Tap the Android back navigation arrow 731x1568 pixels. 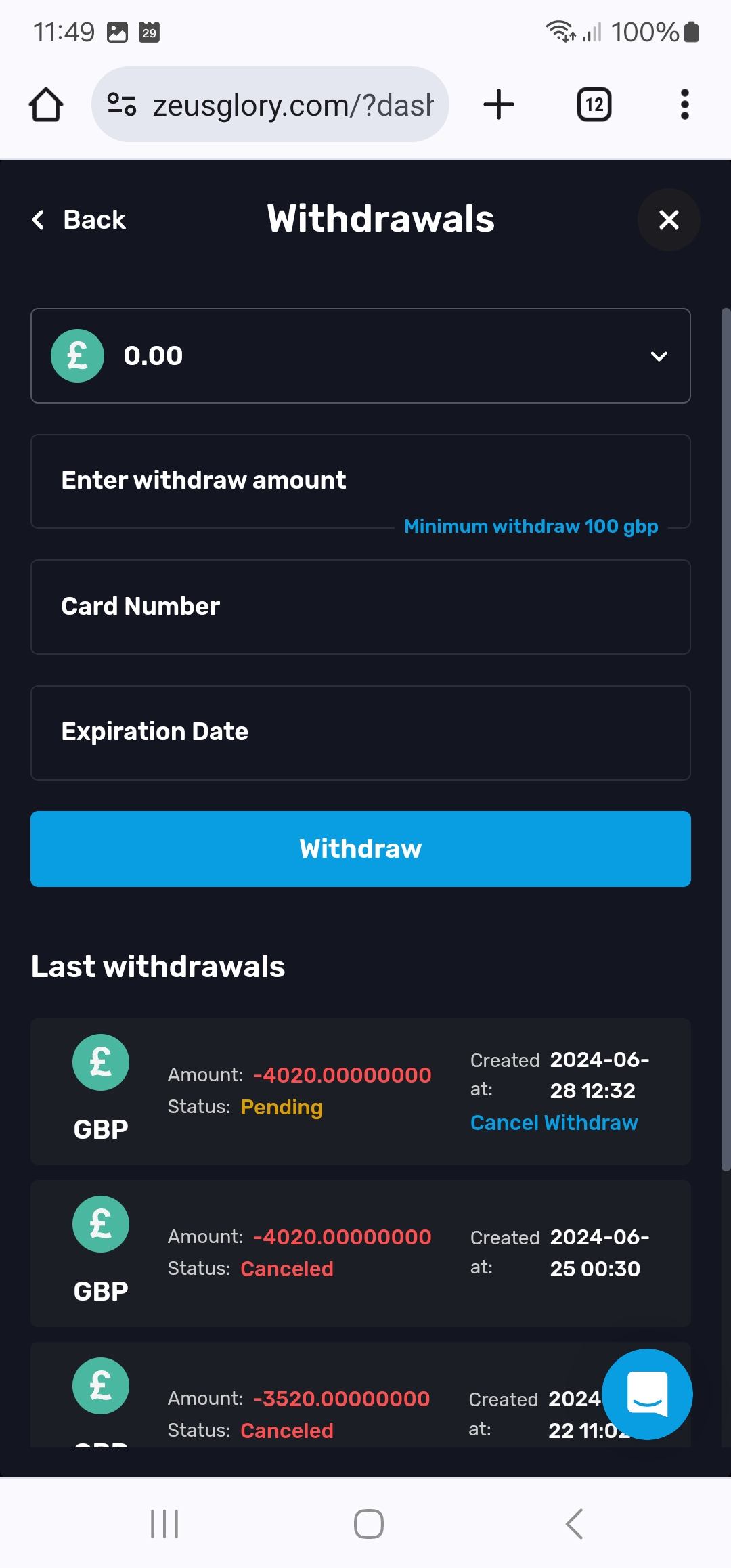click(574, 1523)
